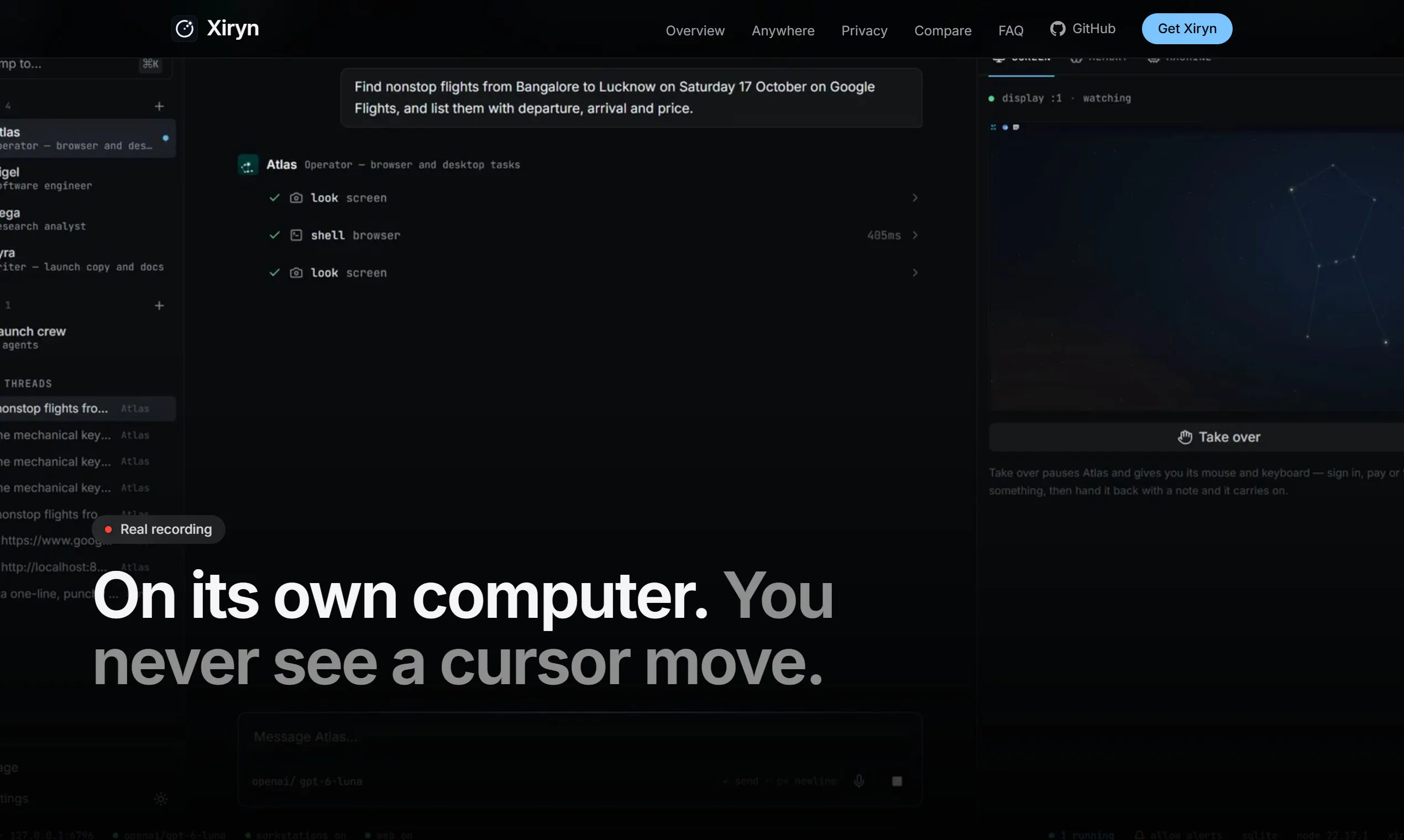This screenshot has height=840, width=1404.
Task: Click the shell browser step label
Action: point(355,235)
